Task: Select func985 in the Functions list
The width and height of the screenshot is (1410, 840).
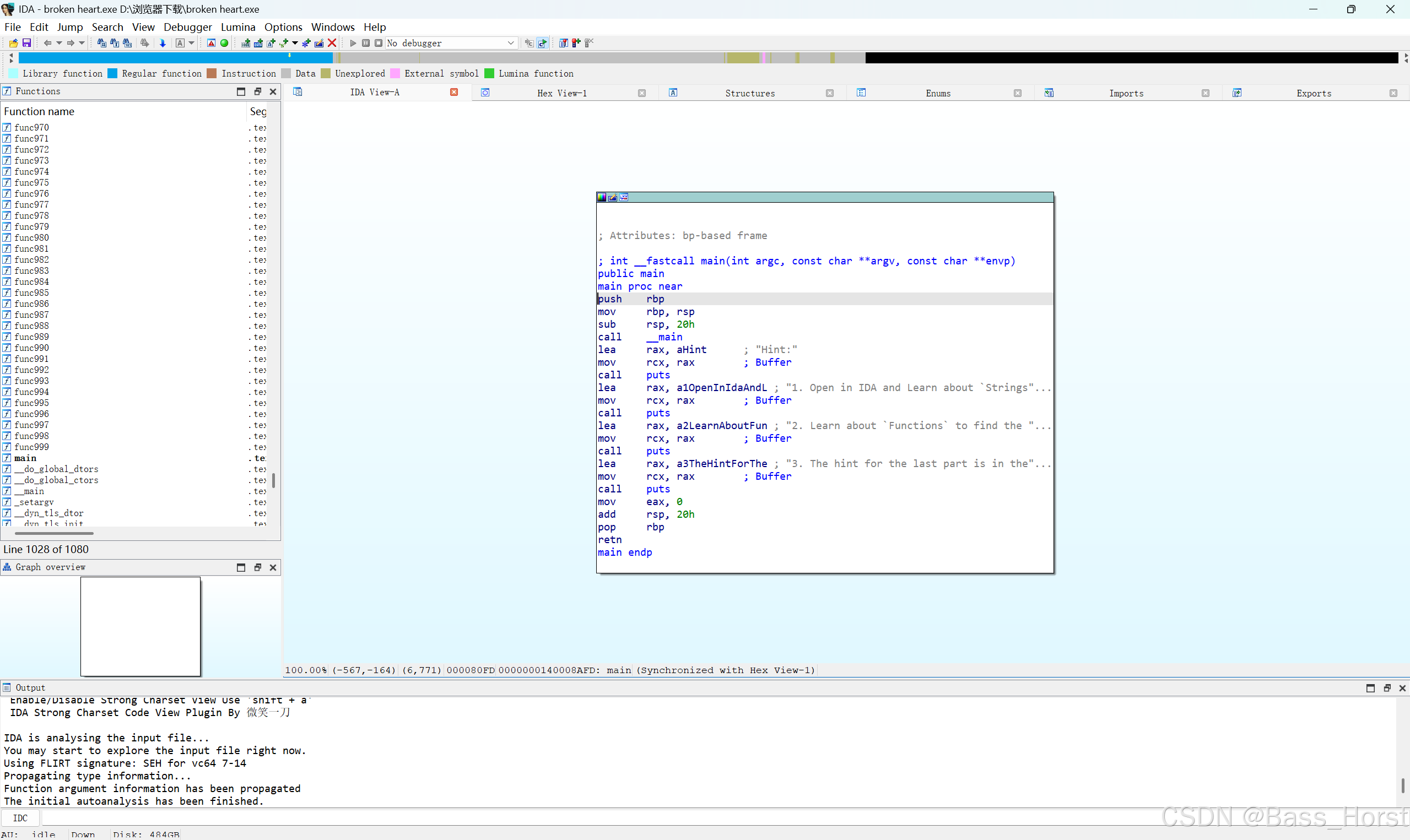Action: (x=32, y=292)
